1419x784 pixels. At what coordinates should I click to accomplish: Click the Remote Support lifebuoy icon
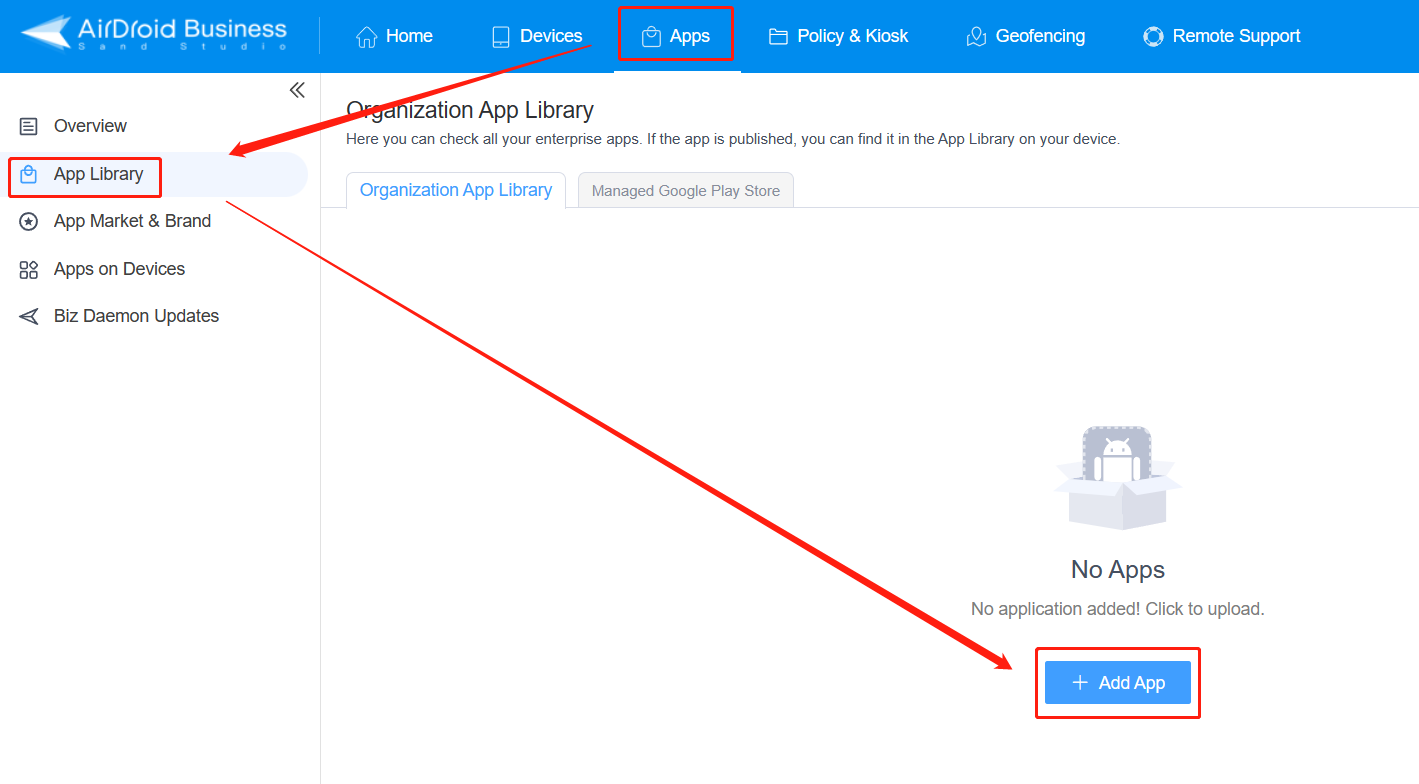pyautogui.click(x=1153, y=37)
